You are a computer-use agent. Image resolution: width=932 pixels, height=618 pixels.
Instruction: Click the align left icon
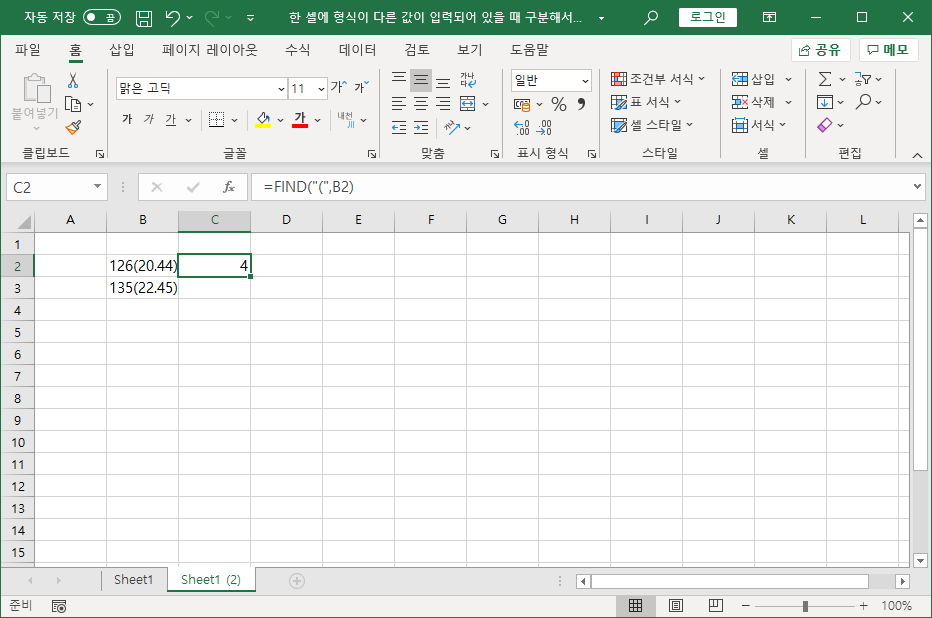coord(399,104)
